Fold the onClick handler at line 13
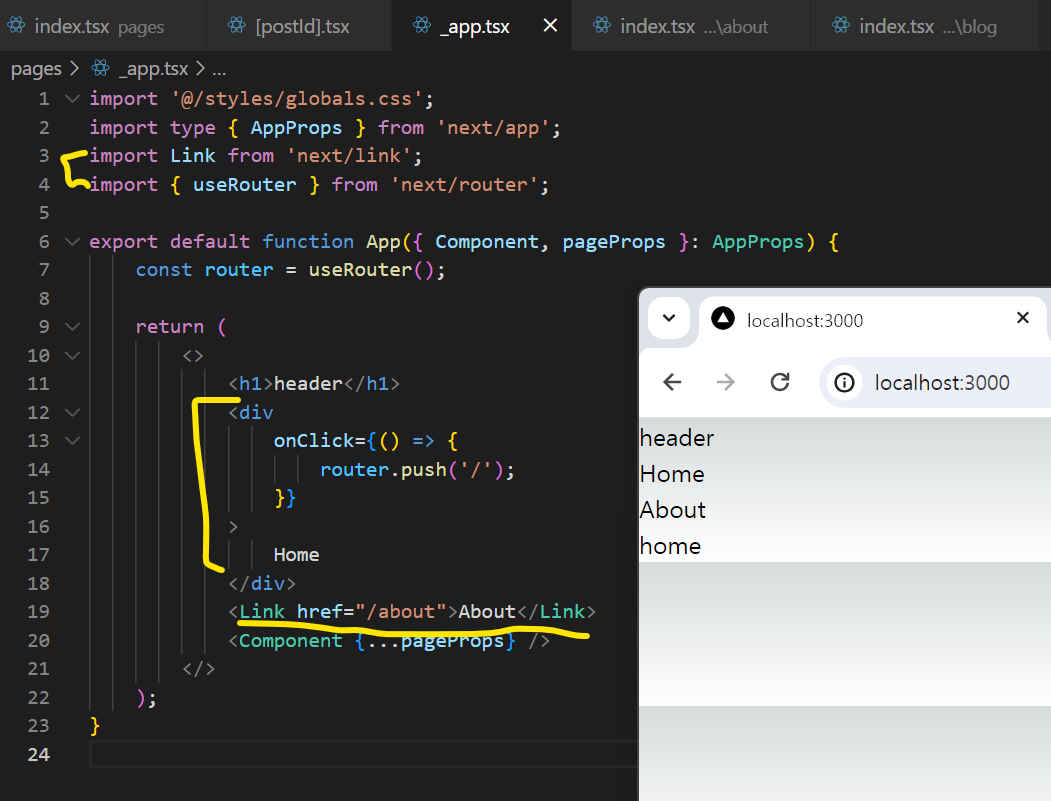The width and height of the screenshot is (1051, 801). tap(72, 440)
